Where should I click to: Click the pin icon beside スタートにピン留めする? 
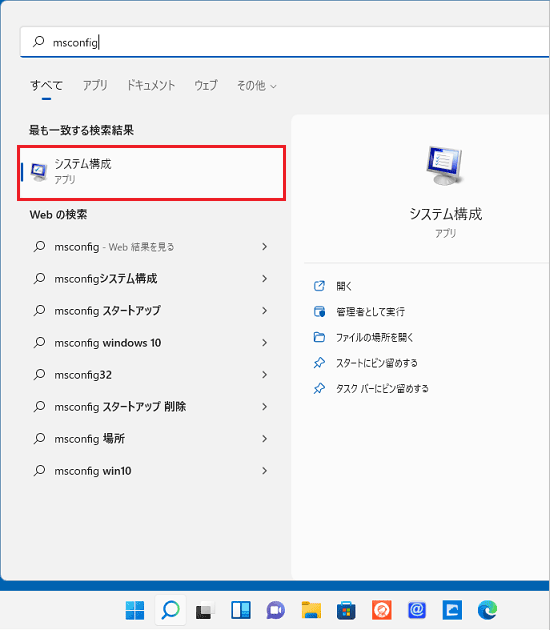319,363
